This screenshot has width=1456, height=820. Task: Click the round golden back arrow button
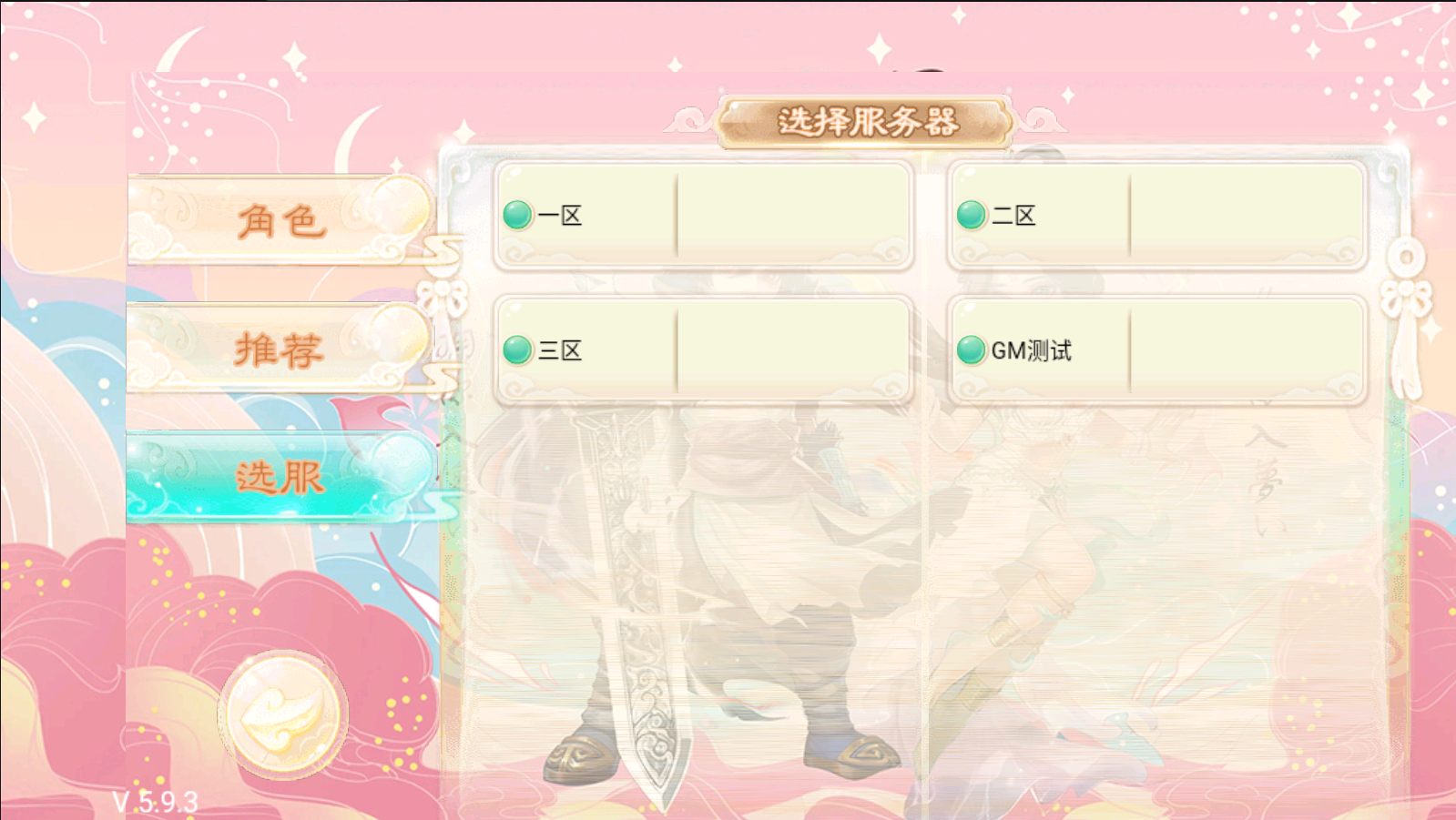[283, 715]
